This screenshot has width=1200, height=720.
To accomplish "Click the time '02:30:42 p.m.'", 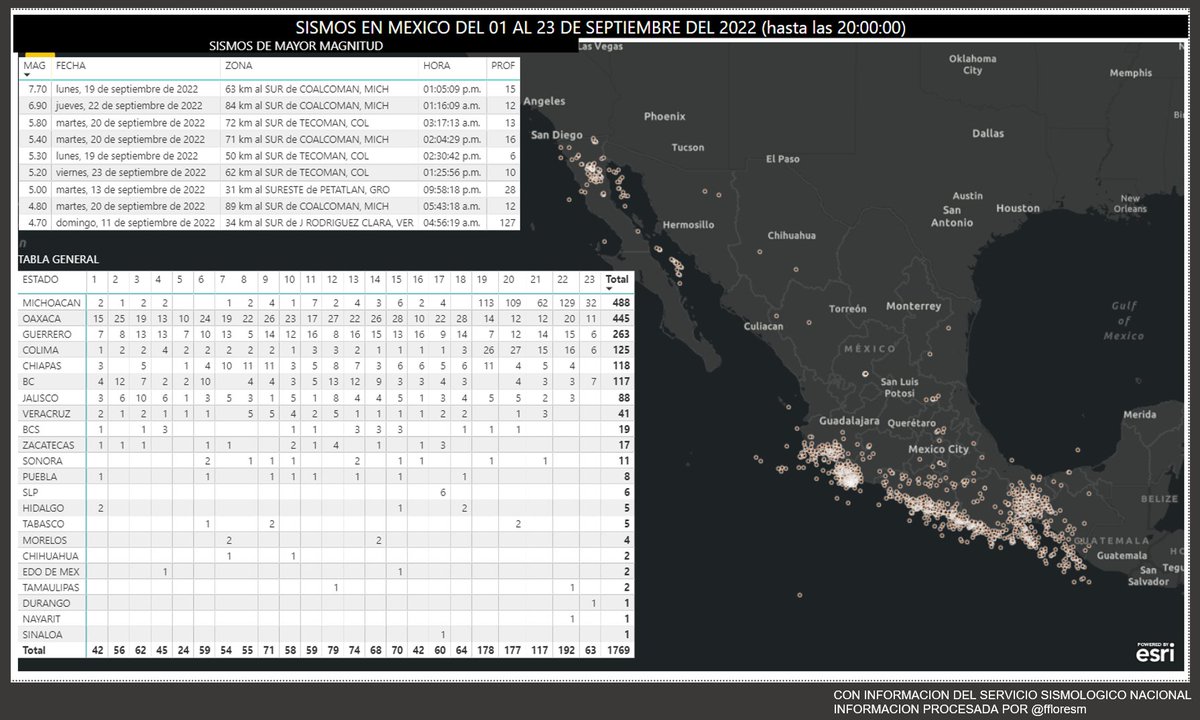I will coord(454,156).
